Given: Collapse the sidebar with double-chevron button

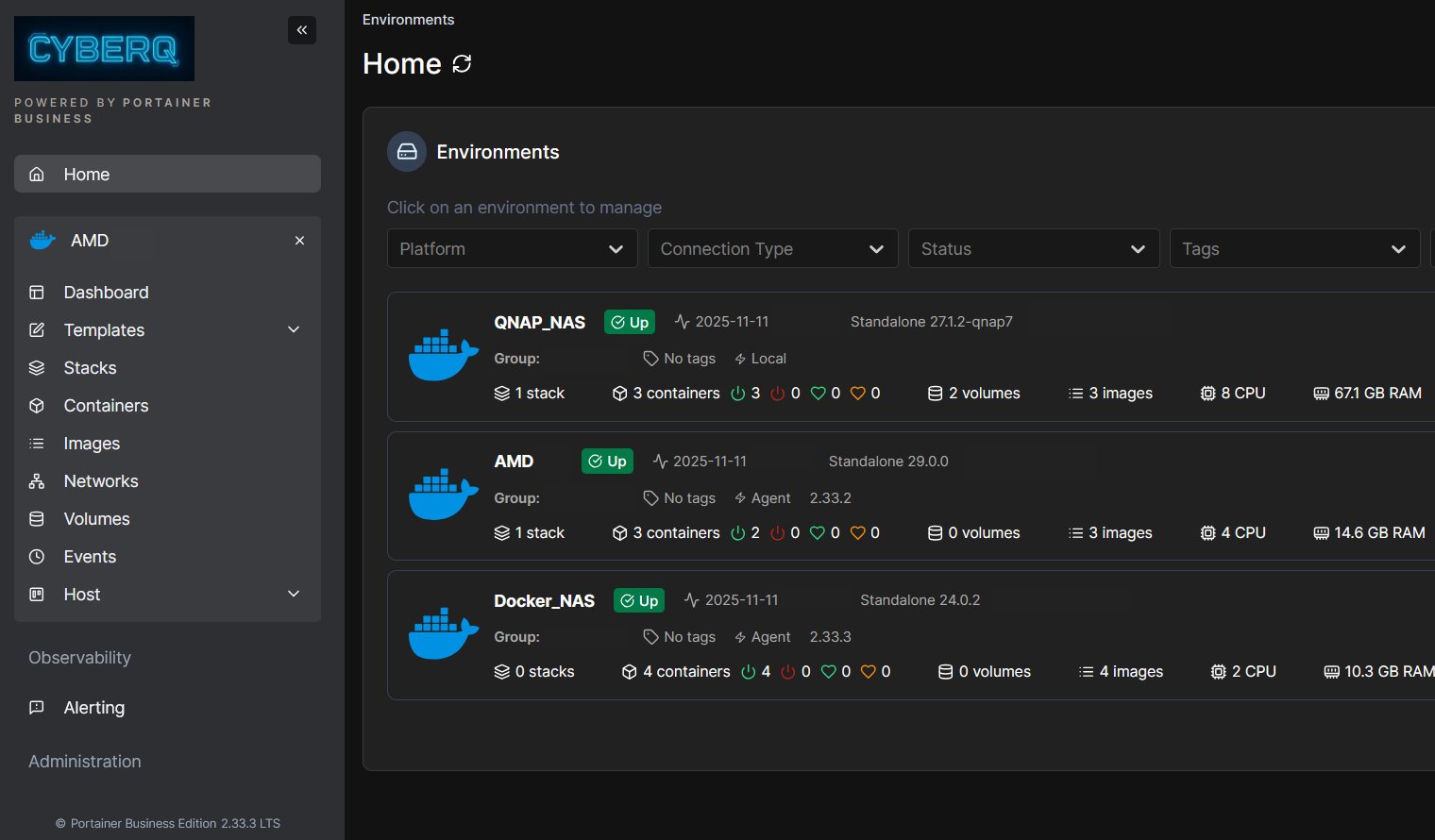Looking at the screenshot, I should point(302,30).
